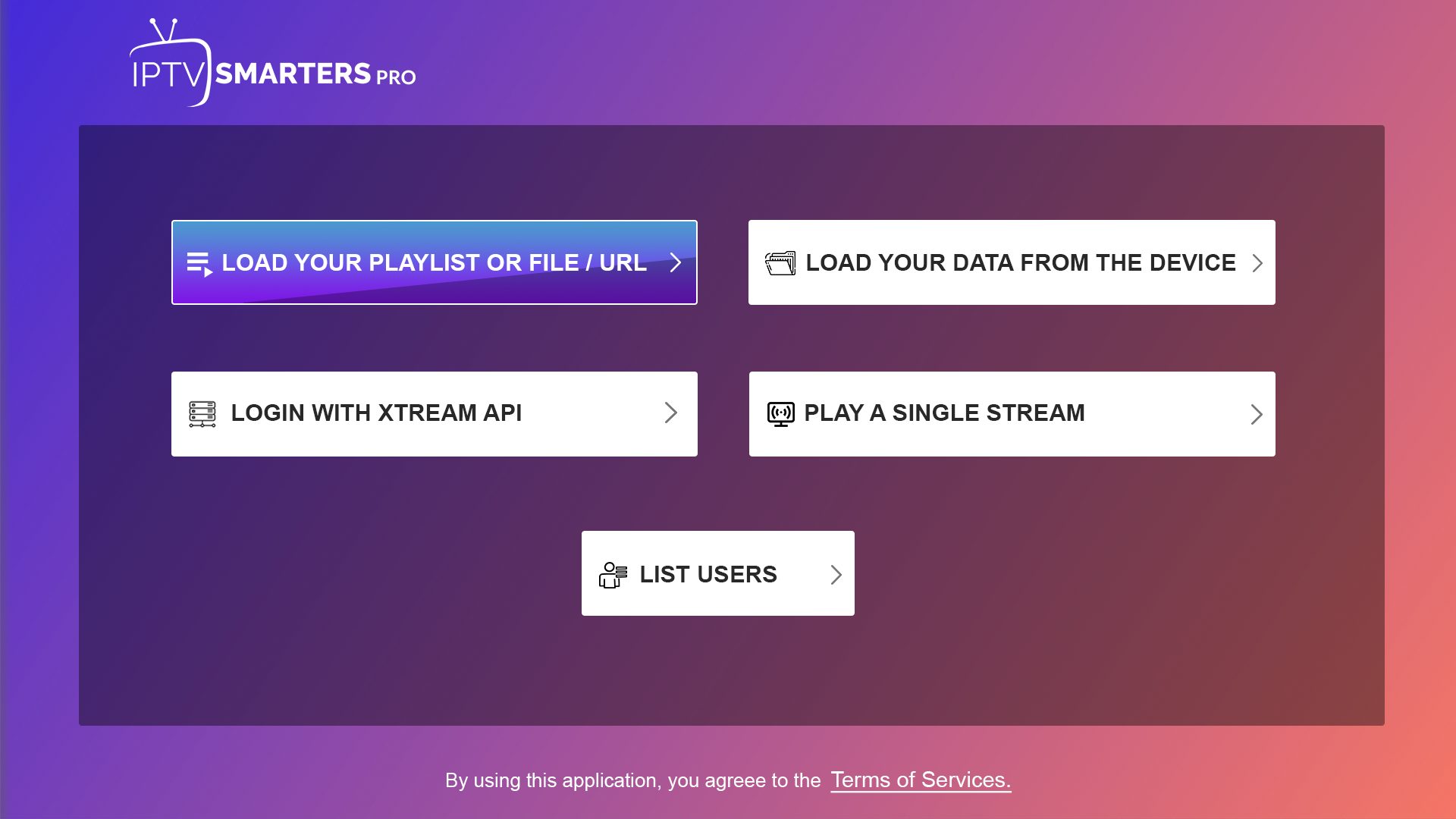1456x819 pixels.
Task: Select LOGIN WITH XTREAM API menu option
Action: click(434, 413)
